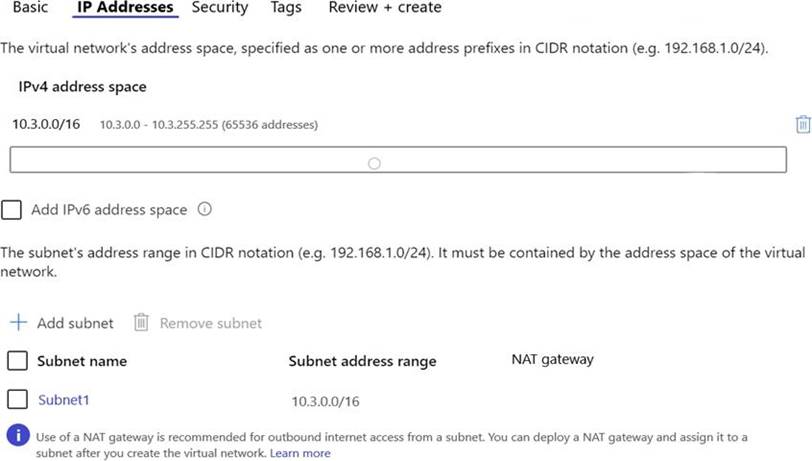The image size is (812, 461).
Task: Click the Subnet address range column header
Action: (x=362, y=361)
